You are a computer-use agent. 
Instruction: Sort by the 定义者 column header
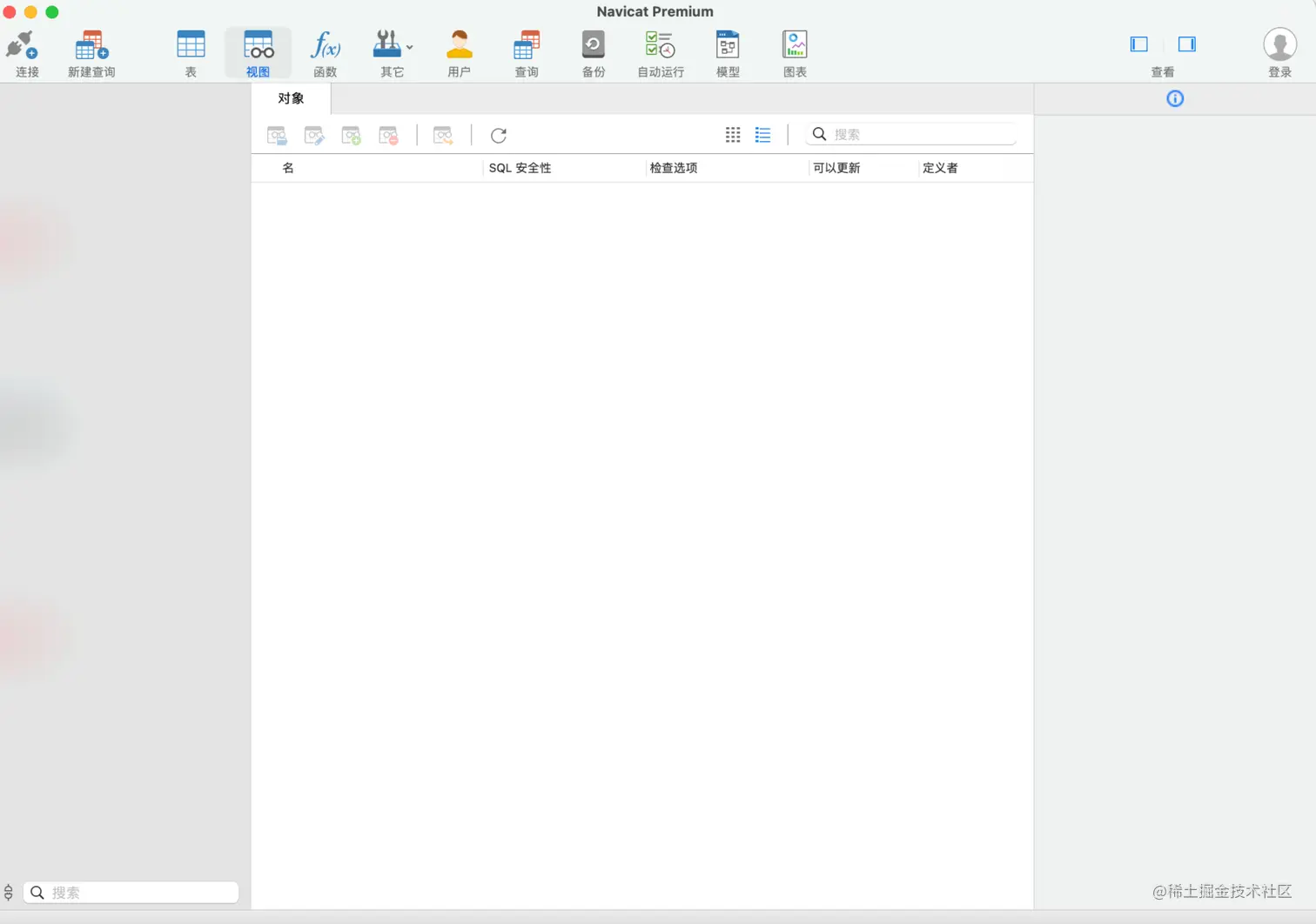click(940, 168)
